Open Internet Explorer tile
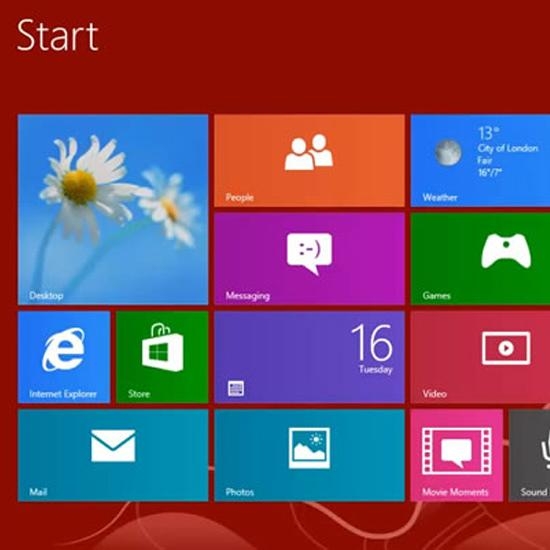The image size is (550, 550). 64,357
